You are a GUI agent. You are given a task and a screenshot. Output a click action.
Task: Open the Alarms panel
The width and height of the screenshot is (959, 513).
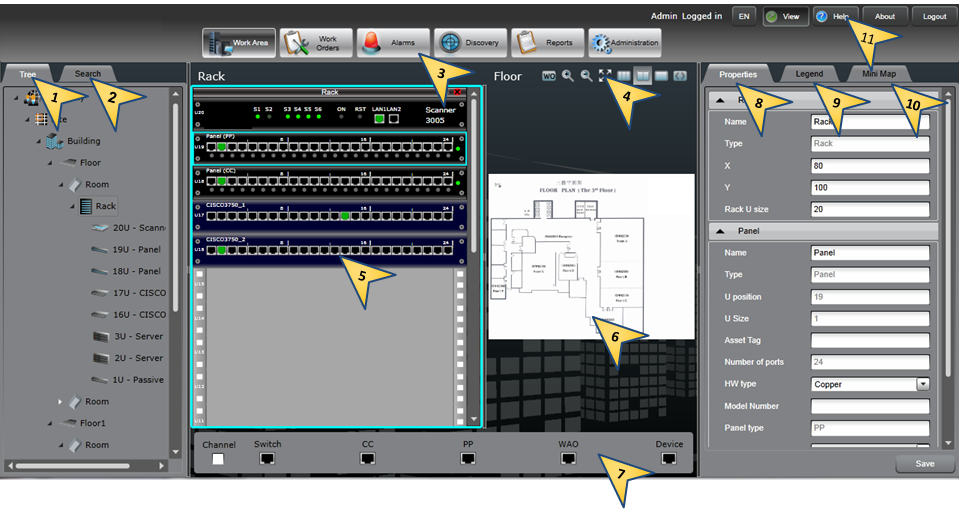click(393, 43)
